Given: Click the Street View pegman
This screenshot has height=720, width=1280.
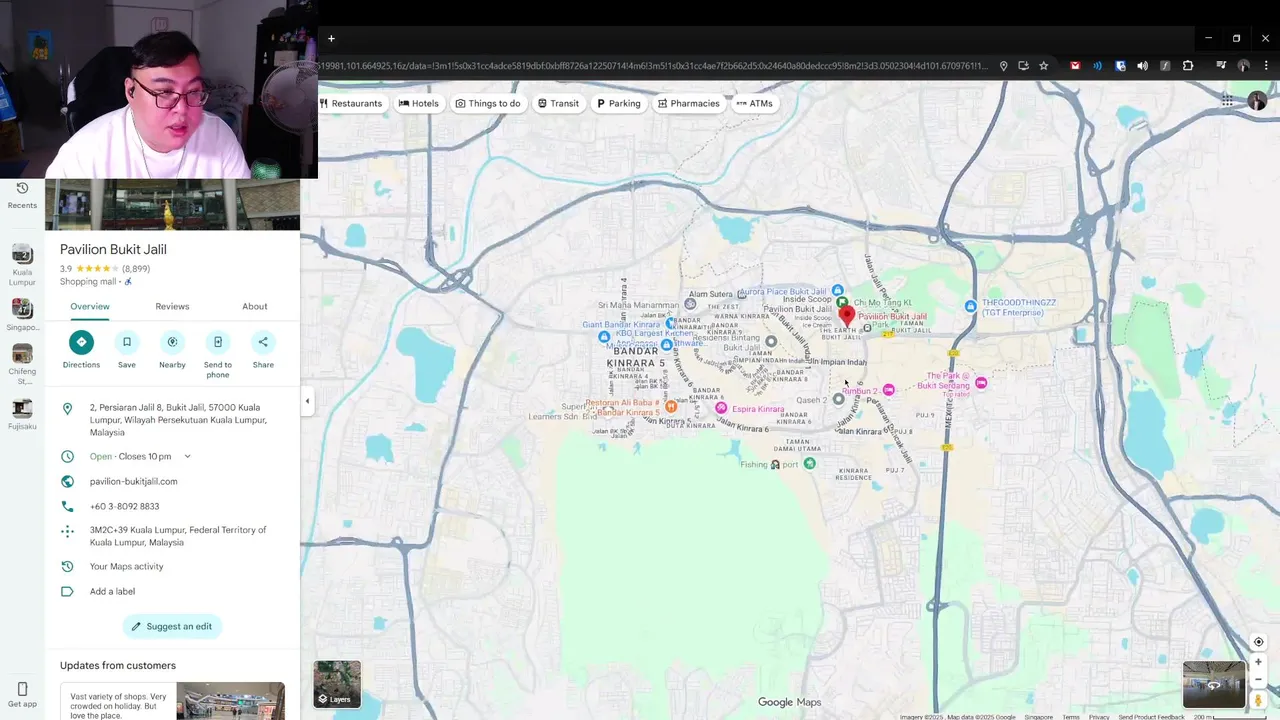Looking at the screenshot, I should 1258,700.
